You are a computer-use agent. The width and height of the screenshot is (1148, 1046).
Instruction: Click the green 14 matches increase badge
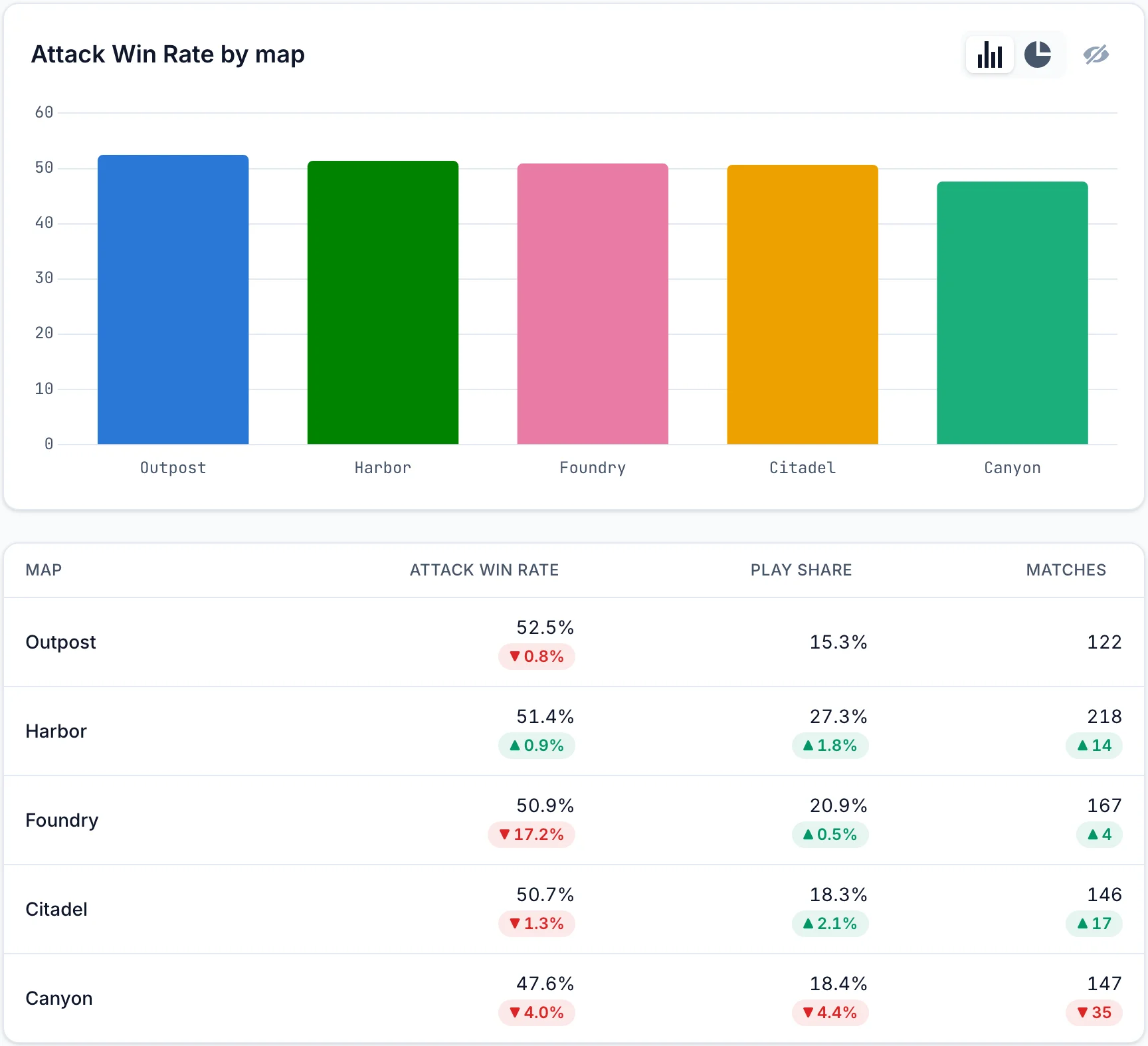1094,746
